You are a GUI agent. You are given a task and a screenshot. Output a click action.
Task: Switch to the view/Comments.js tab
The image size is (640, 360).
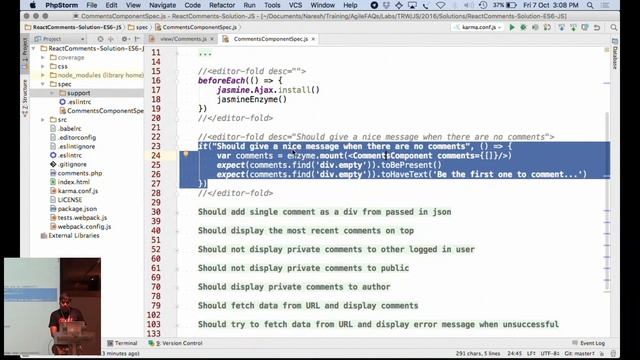183,39
